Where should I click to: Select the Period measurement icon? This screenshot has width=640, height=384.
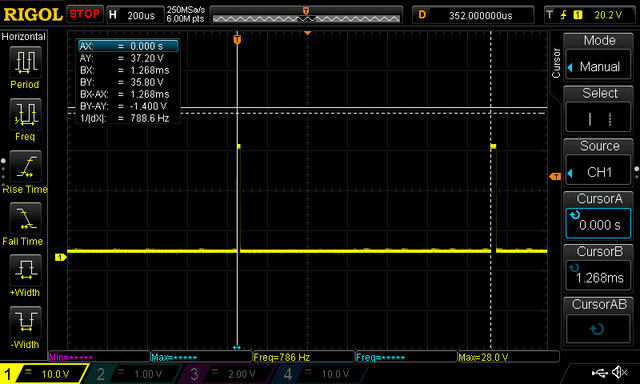point(25,62)
